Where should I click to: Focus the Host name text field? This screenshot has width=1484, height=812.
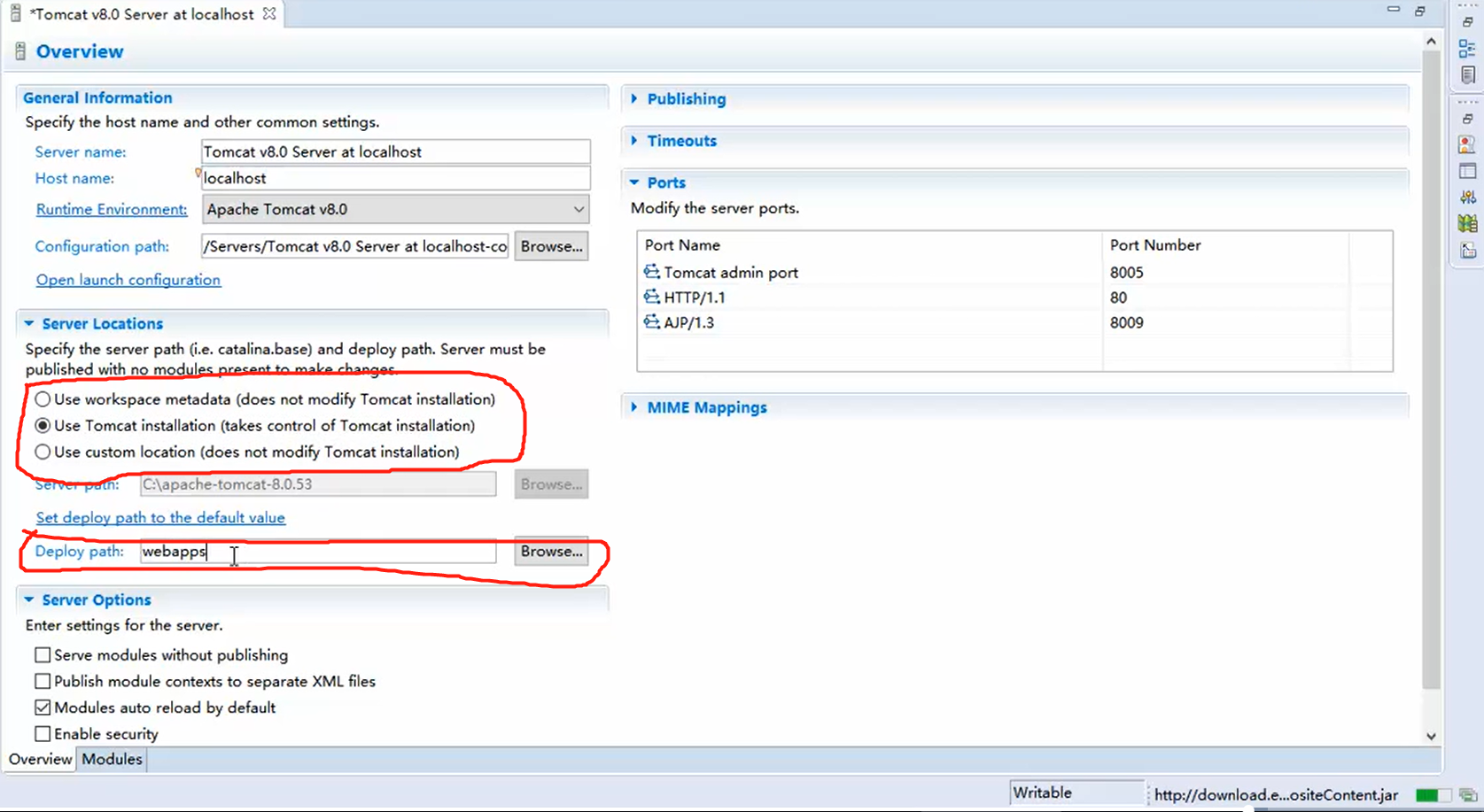pos(395,178)
